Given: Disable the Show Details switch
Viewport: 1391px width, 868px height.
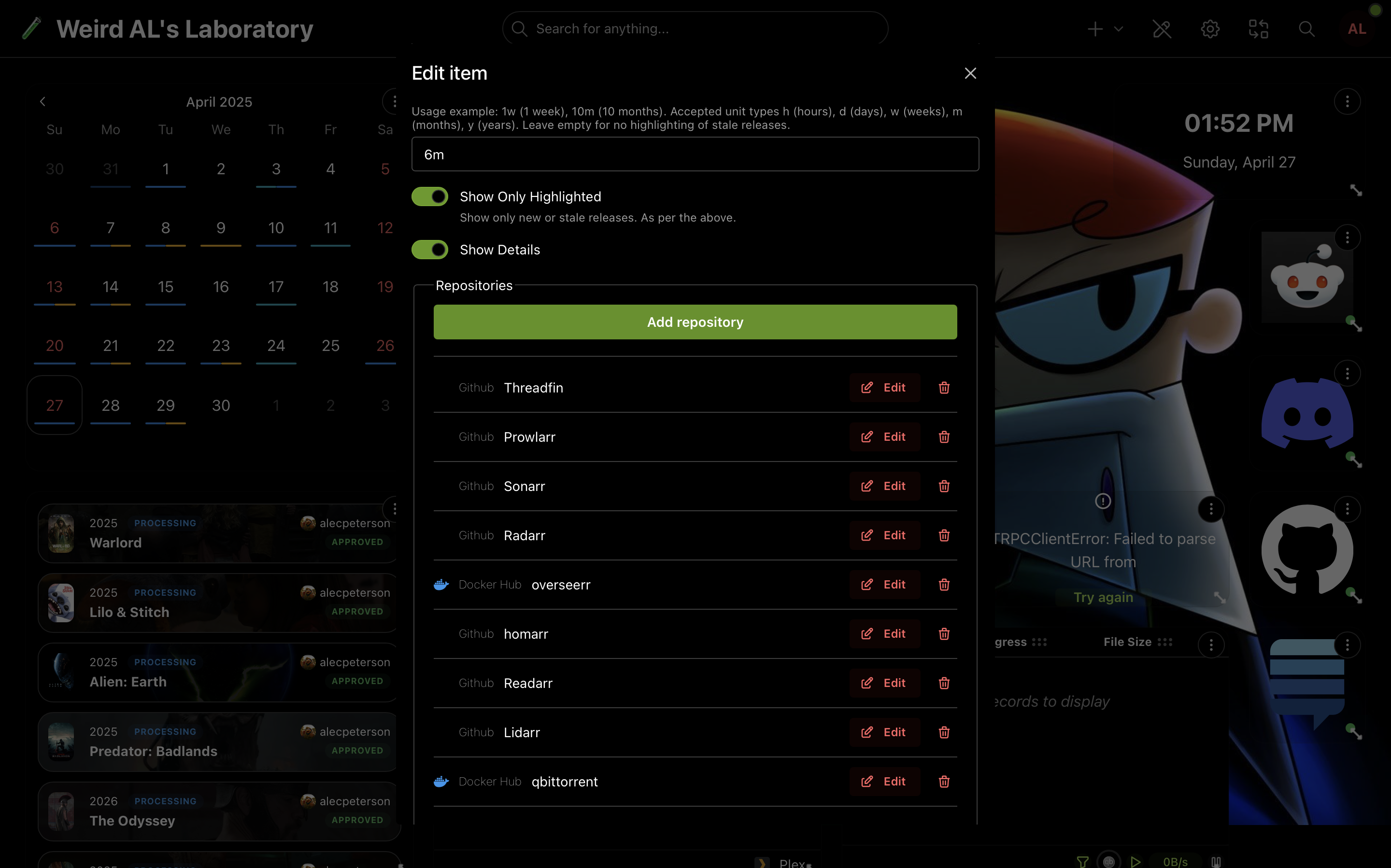Looking at the screenshot, I should point(429,250).
